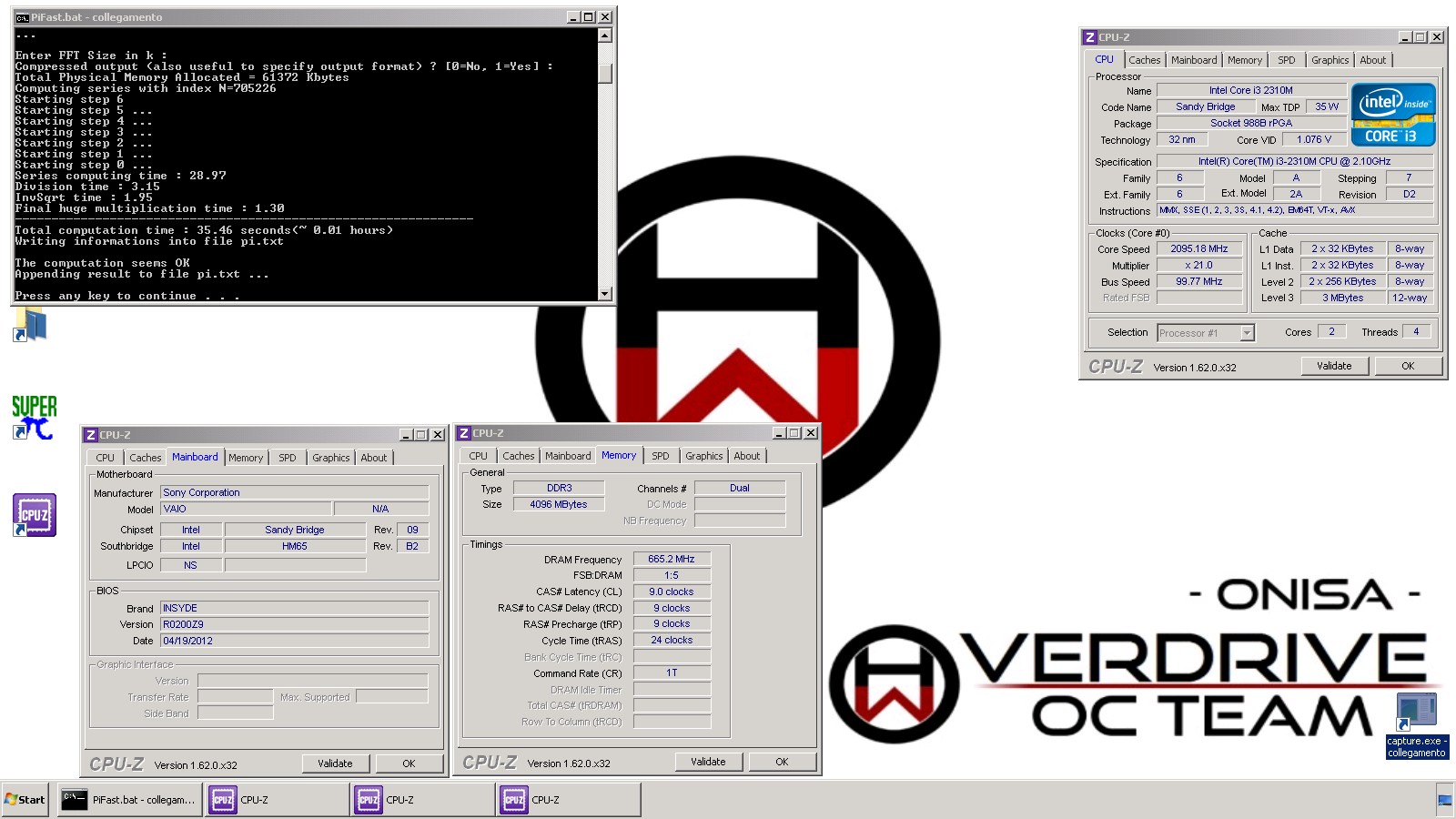The height and width of the screenshot is (819, 1456).
Task: Click the 24 clocks cycle time value
Action: pos(672,640)
